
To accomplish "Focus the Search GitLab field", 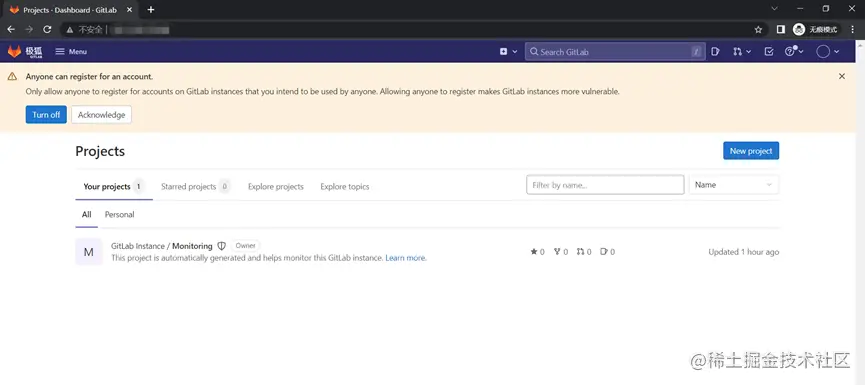I will (x=615, y=52).
